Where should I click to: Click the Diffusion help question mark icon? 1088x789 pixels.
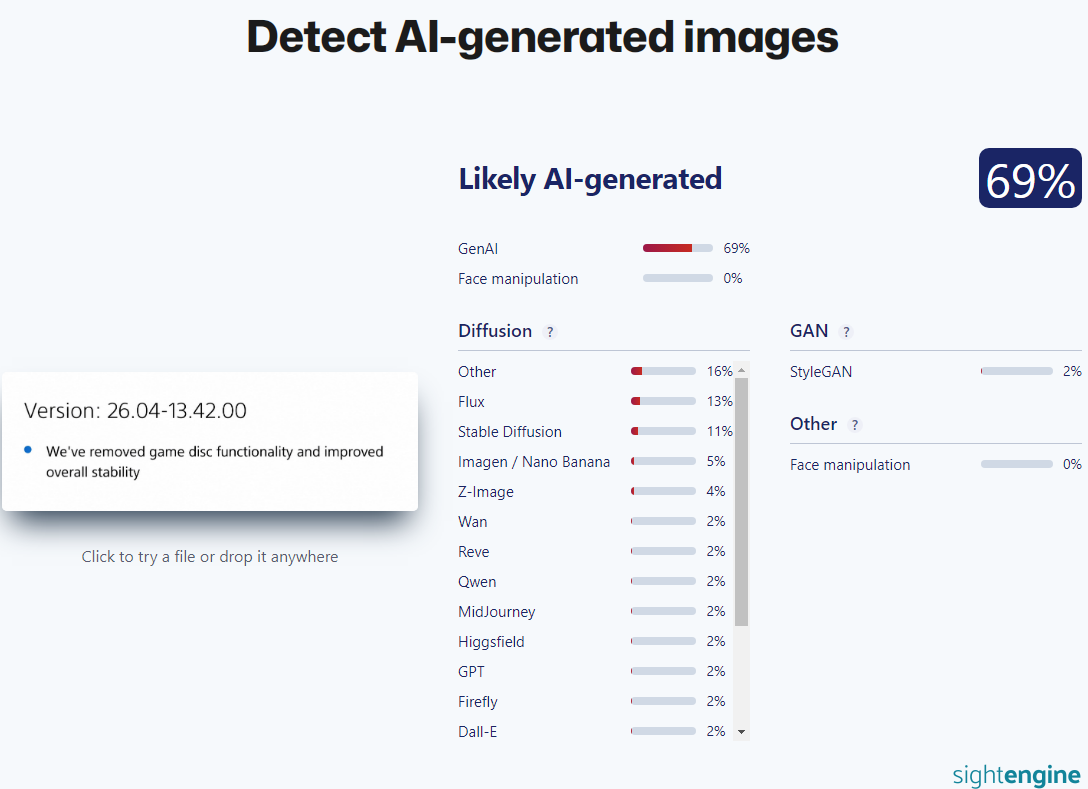tap(550, 332)
